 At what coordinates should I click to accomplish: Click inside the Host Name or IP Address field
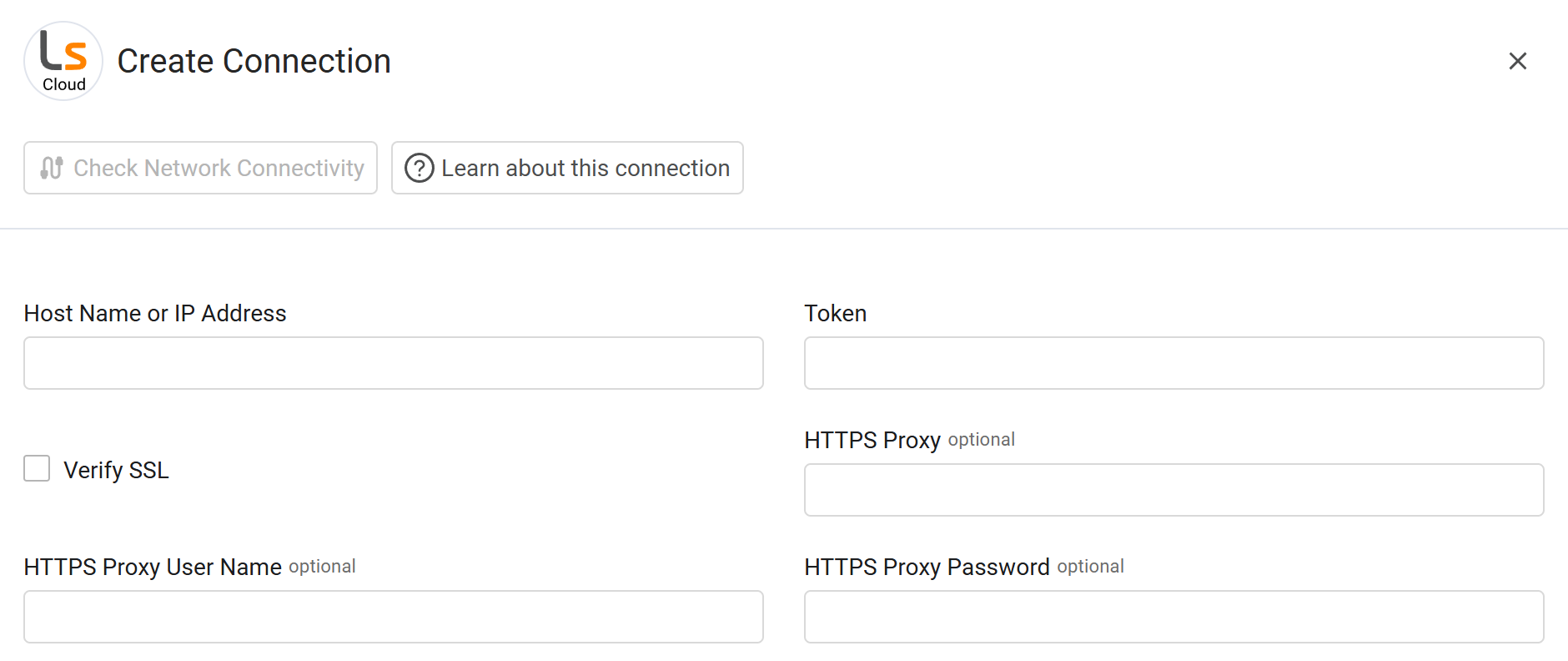(x=392, y=363)
